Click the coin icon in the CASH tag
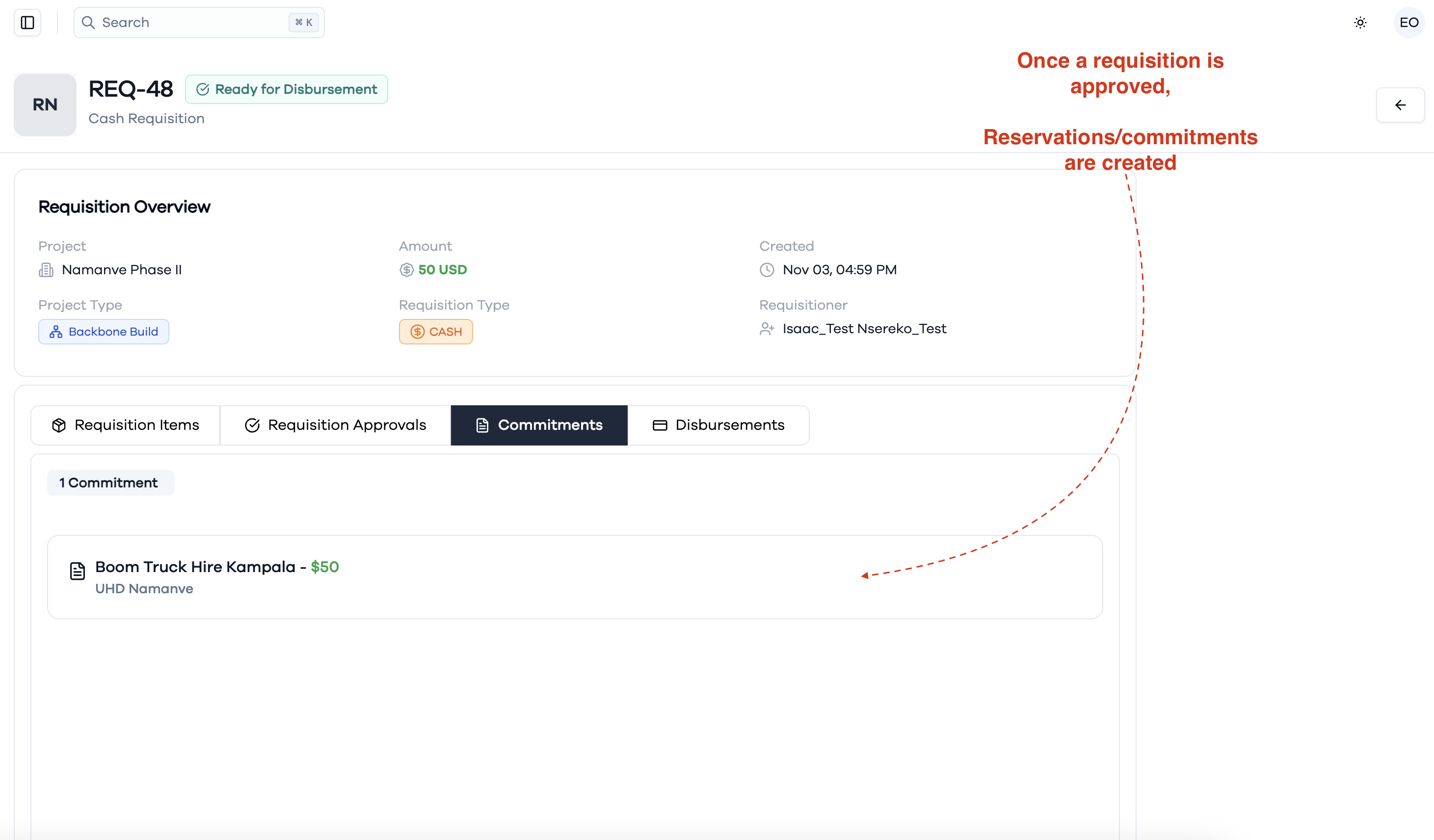 418,332
